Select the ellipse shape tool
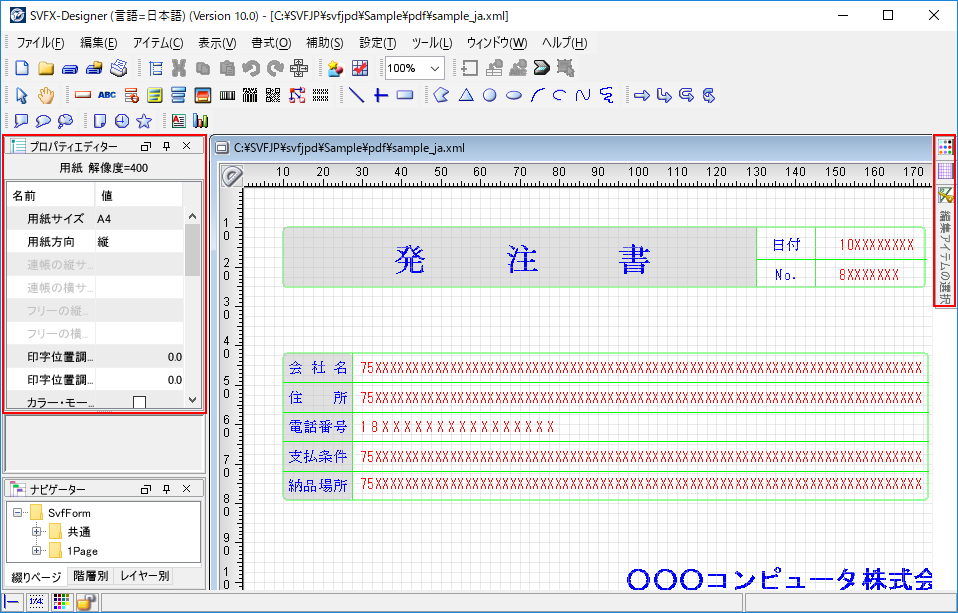This screenshot has width=958, height=613. [514, 95]
